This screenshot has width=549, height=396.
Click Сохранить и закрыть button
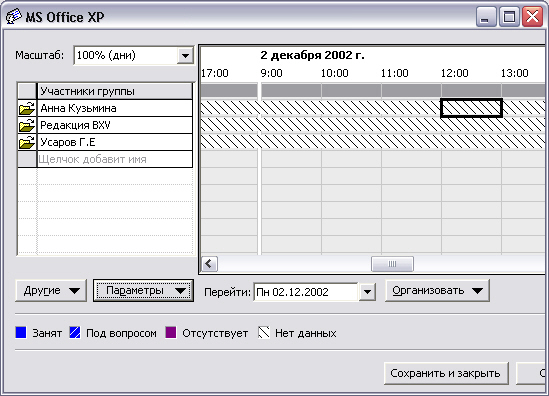[x=446, y=374]
